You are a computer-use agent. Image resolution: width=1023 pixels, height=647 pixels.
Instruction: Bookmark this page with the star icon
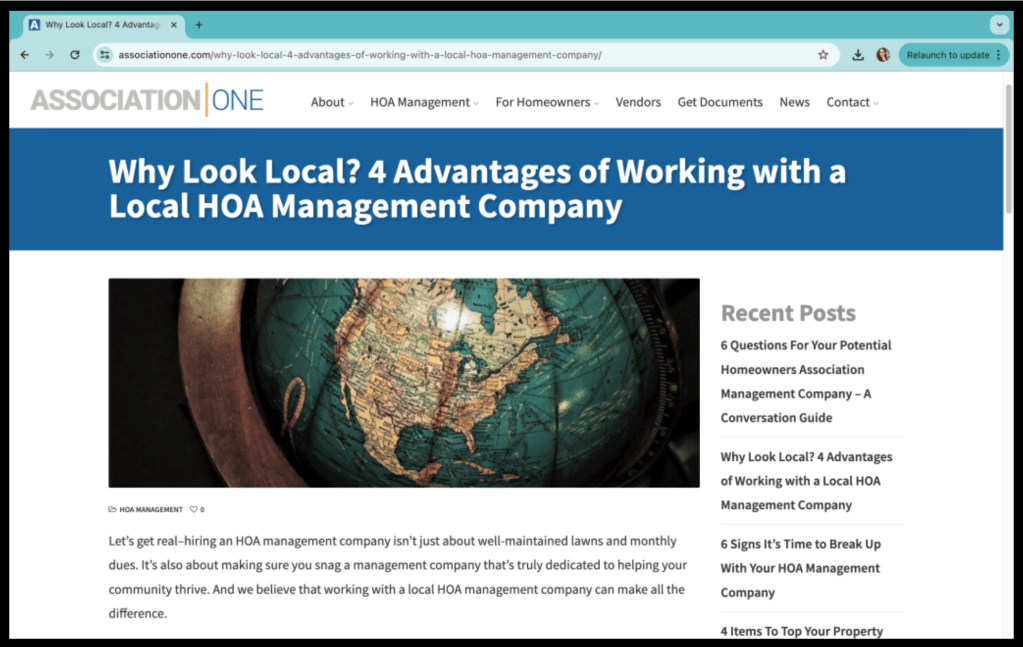[823, 55]
